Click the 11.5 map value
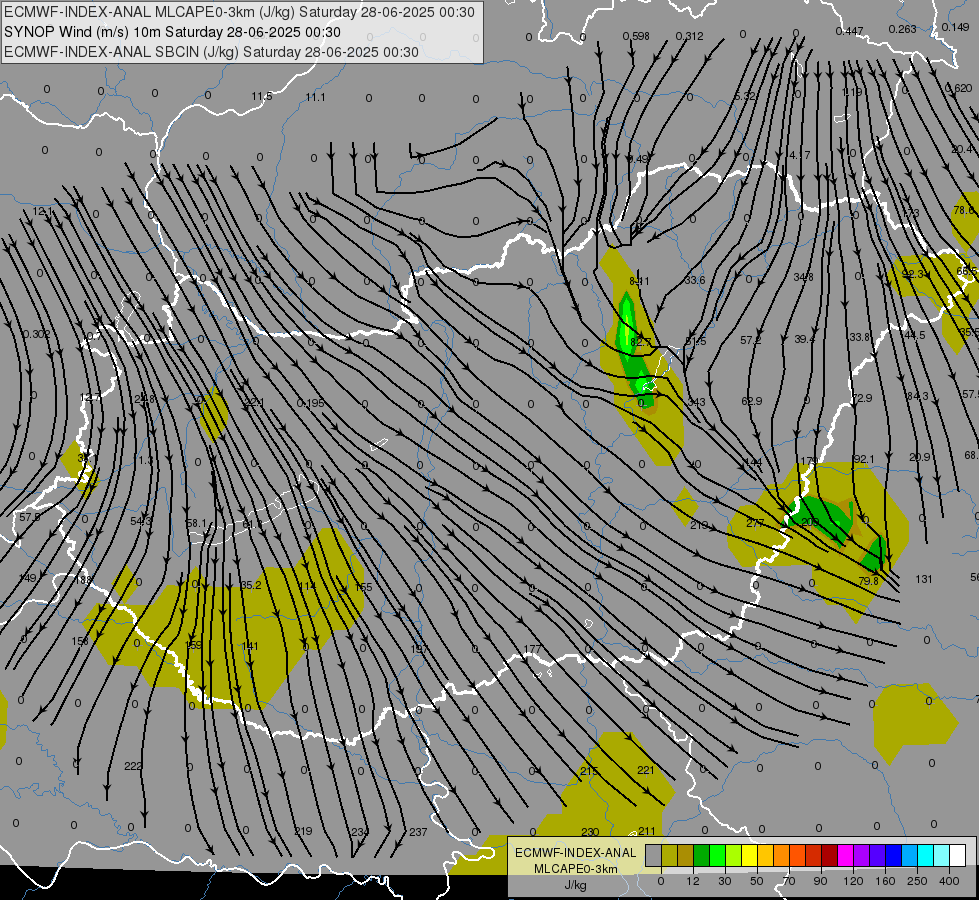 point(262,96)
